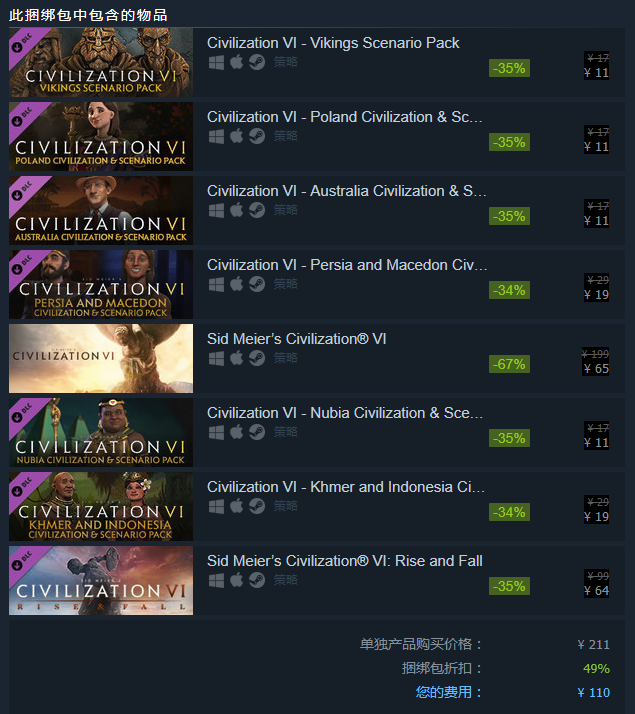Click 策略 tag under Khmer and Indonesia
Image resolution: width=635 pixels, height=714 pixels.
click(x=285, y=506)
